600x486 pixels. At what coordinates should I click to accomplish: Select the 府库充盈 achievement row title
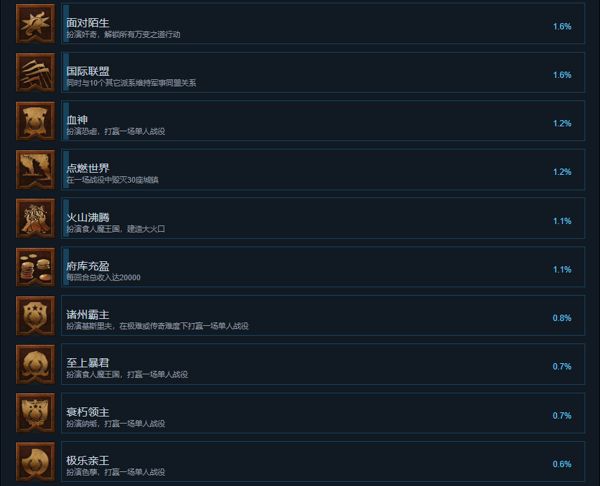point(88,266)
